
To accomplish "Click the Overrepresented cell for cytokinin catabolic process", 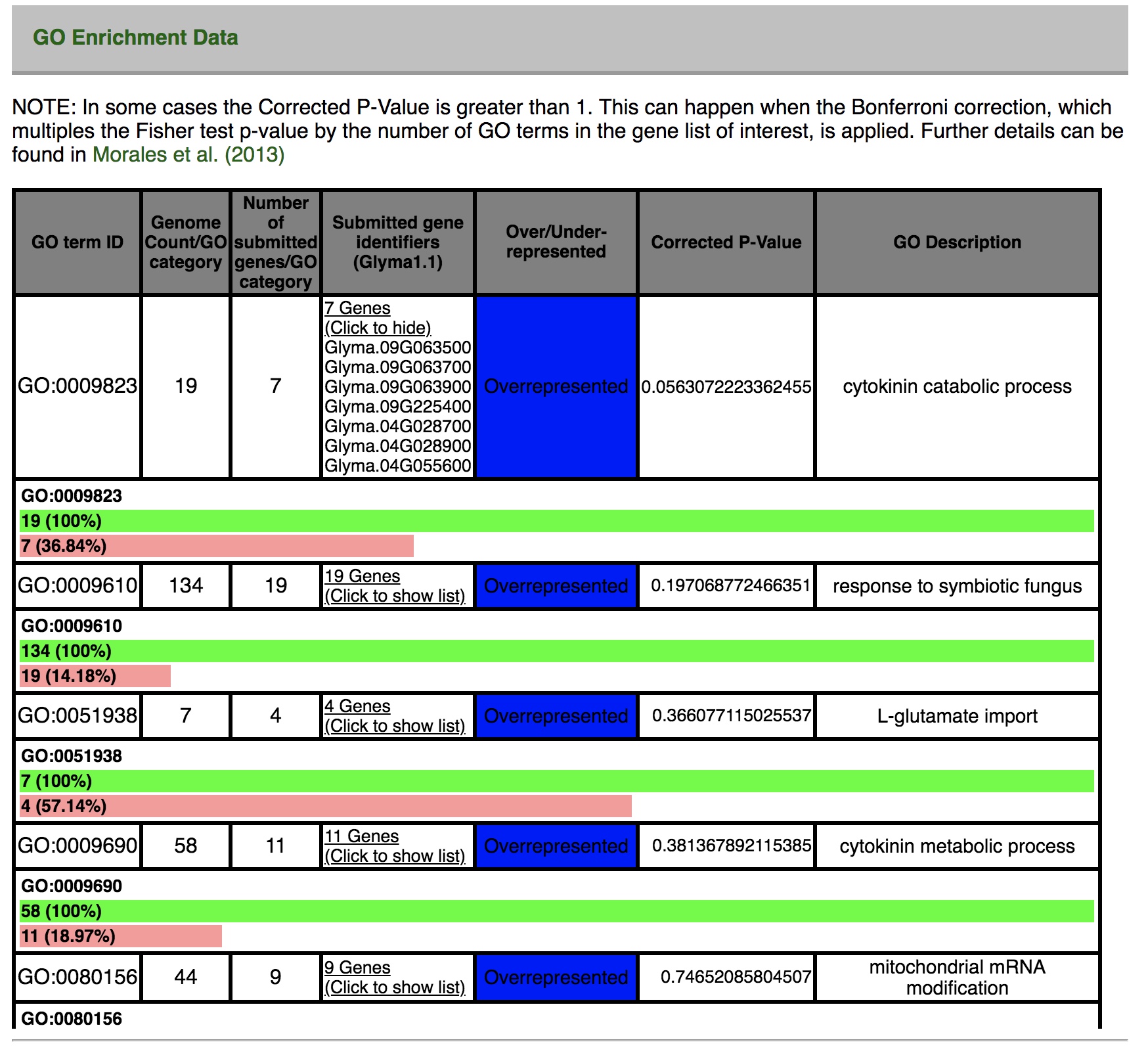I will [x=556, y=386].
